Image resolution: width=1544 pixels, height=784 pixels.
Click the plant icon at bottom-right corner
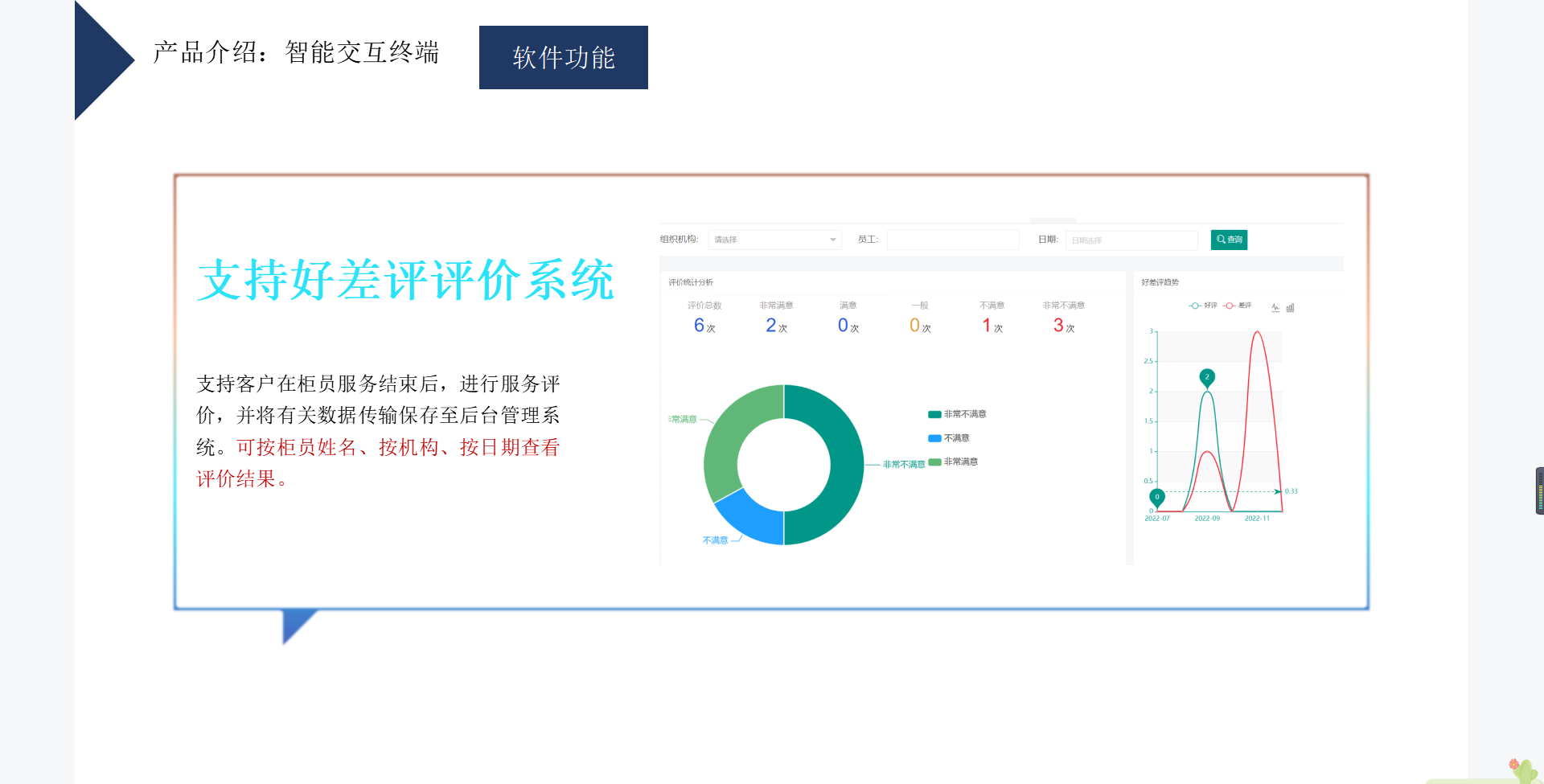click(1522, 772)
